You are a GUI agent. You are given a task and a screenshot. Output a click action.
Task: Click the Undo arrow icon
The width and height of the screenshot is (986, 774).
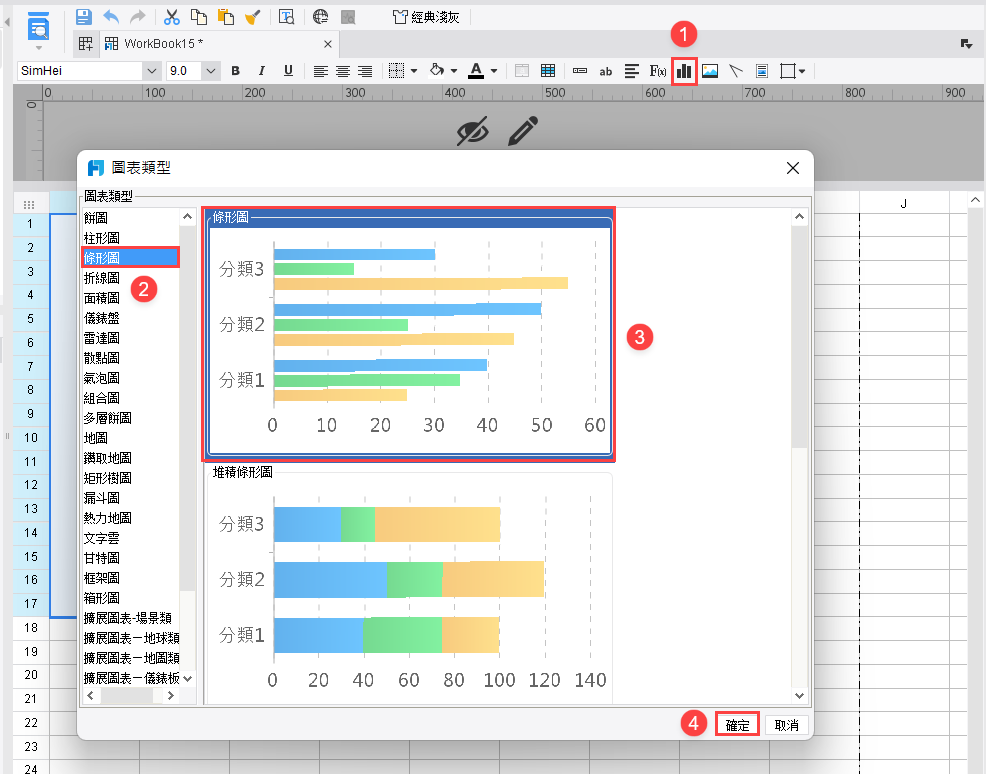click(111, 16)
